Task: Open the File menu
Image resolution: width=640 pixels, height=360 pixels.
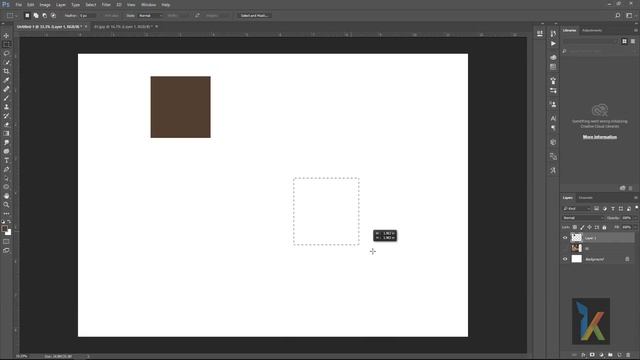Action: tap(19, 5)
